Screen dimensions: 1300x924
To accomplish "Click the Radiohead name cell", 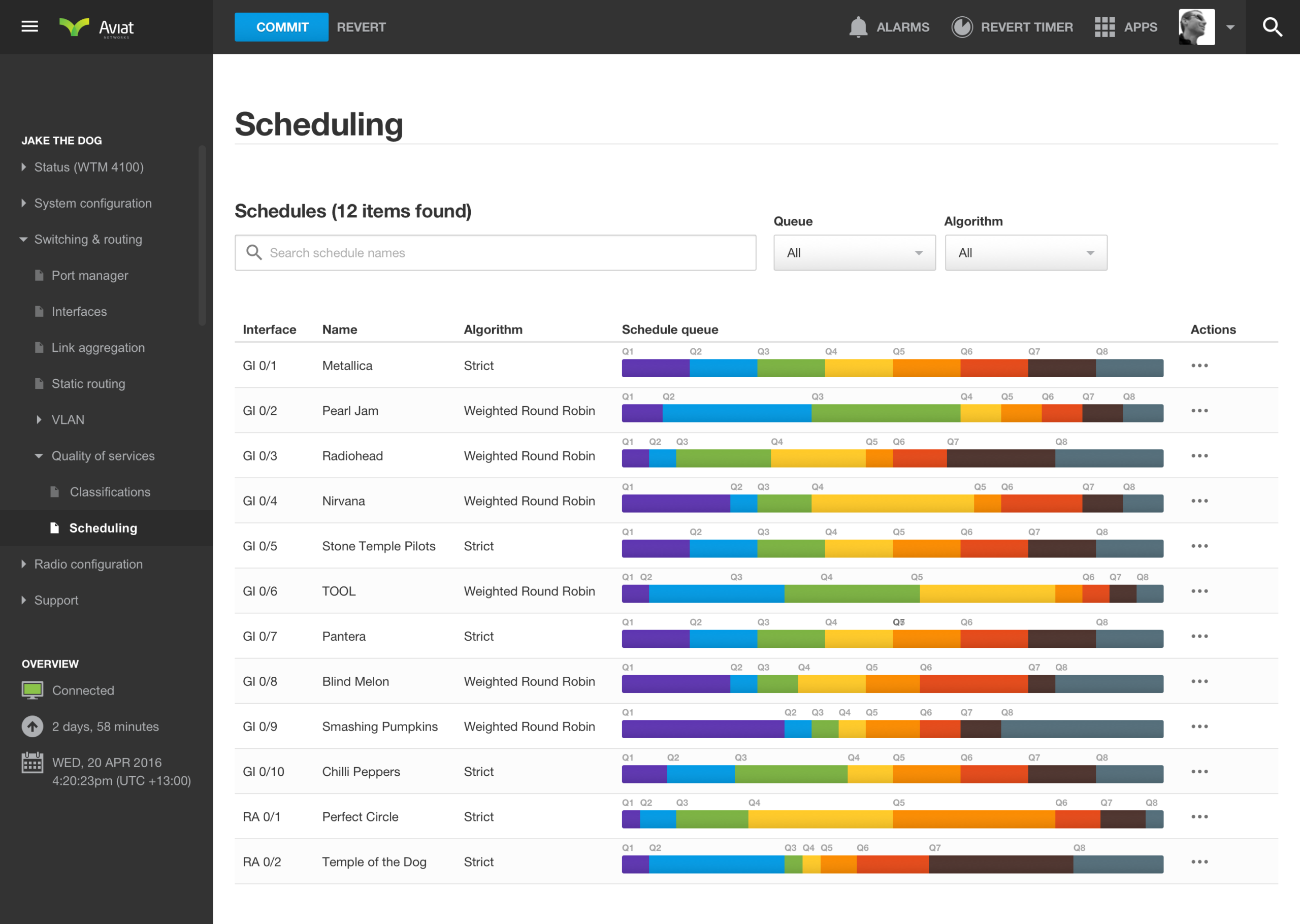I will point(352,456).
